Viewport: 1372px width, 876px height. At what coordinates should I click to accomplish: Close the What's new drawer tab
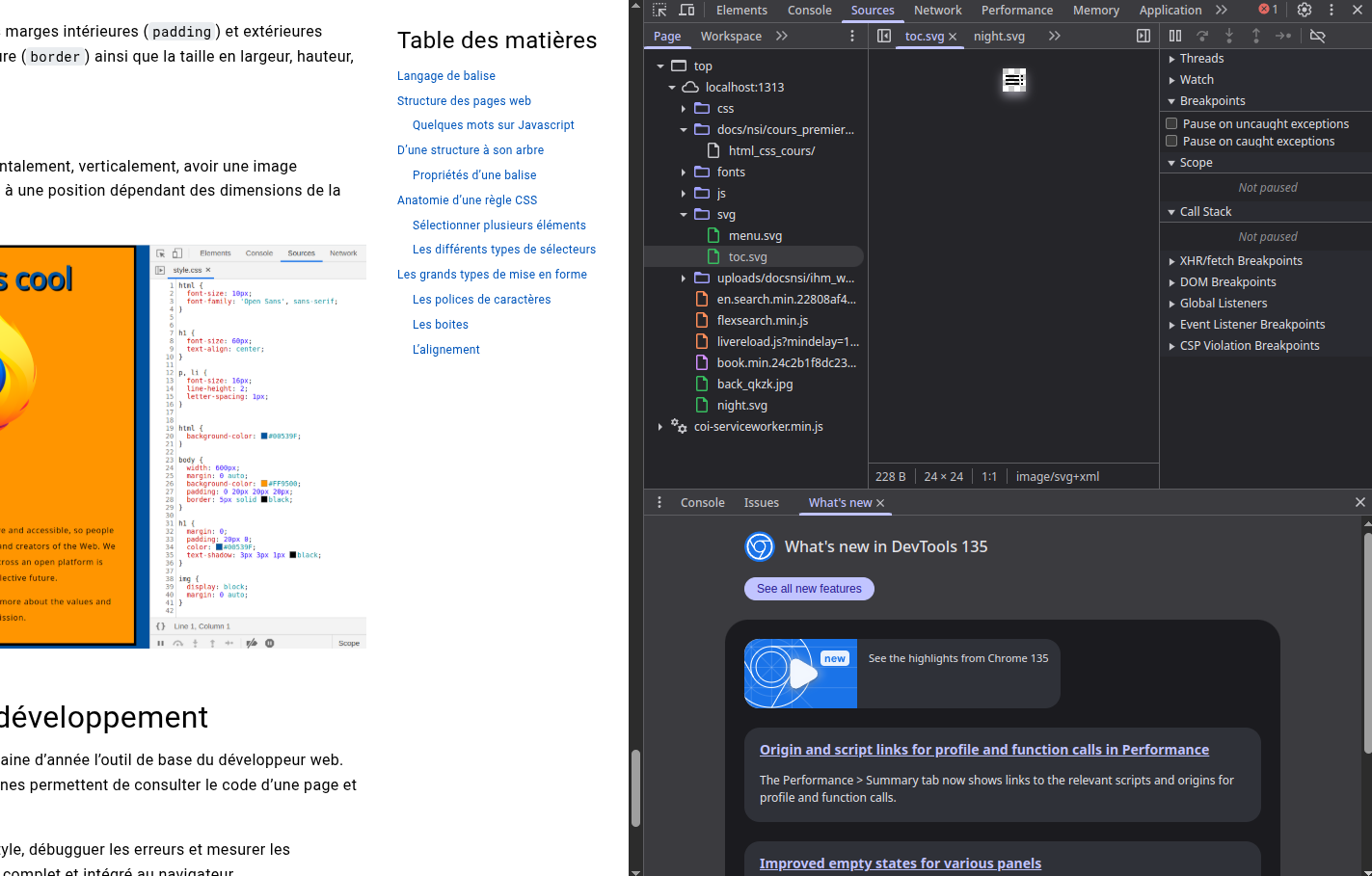pyautogui.click(x=880, y=503)
